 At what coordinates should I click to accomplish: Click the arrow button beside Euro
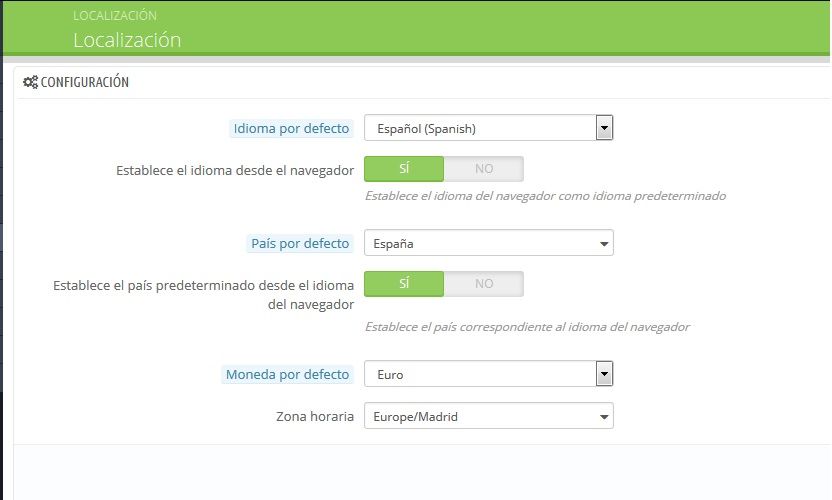tap(604, 374)
